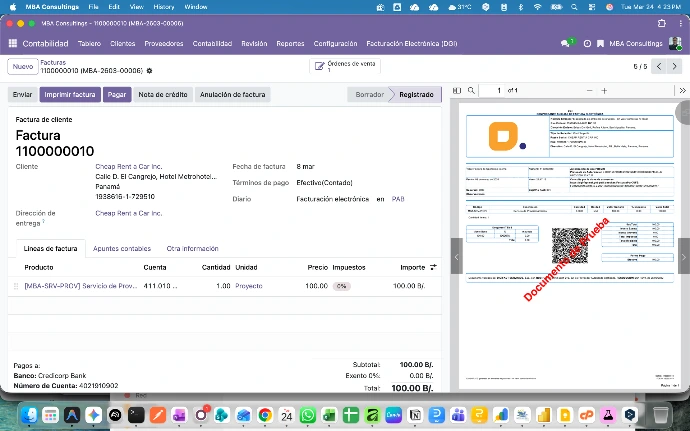This screenshot has width=690, height=431.
Task: Click the Imprimir factura button
Action: [70, 95]
